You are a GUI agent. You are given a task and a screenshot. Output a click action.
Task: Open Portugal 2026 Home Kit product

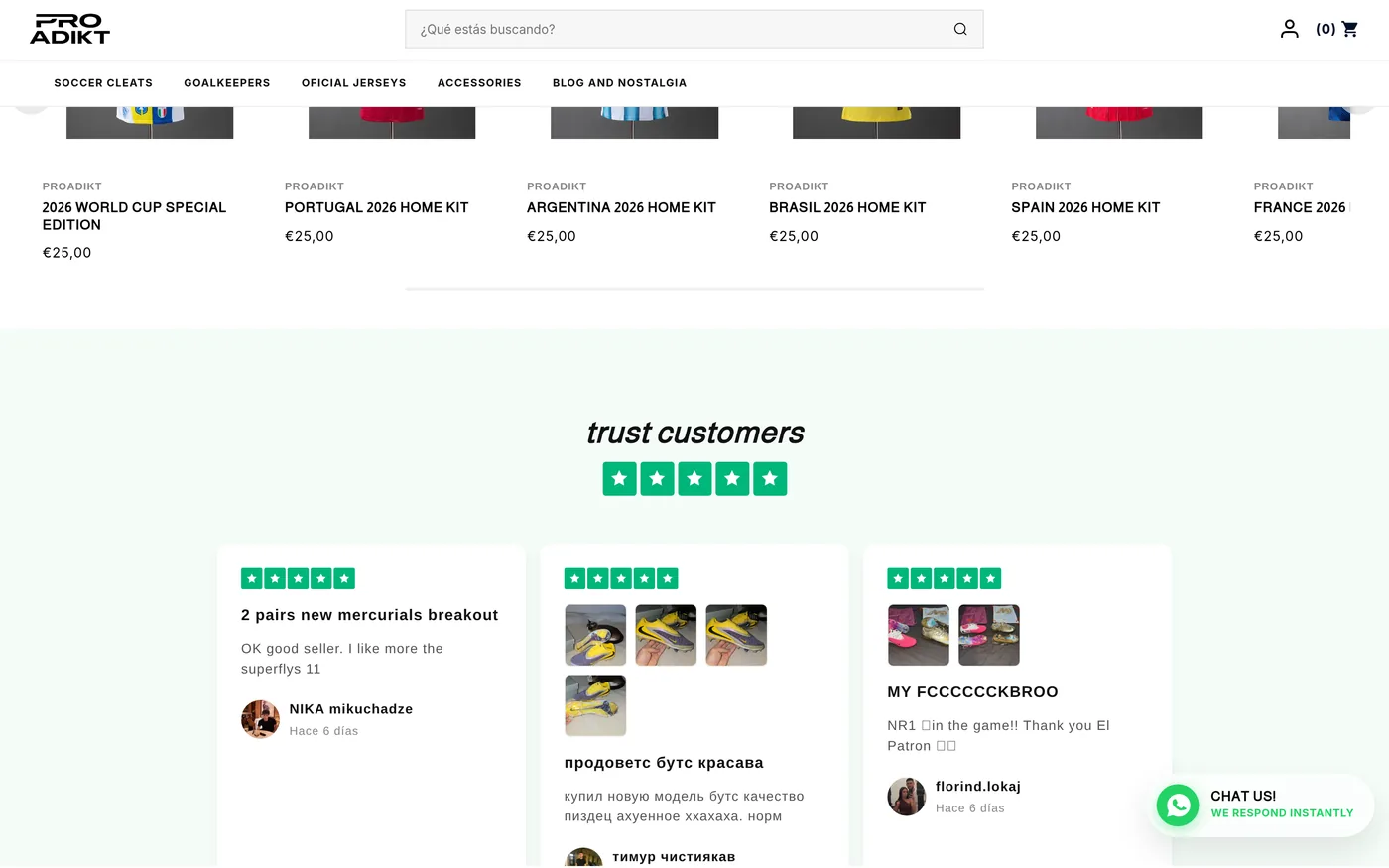click(376, 207)
